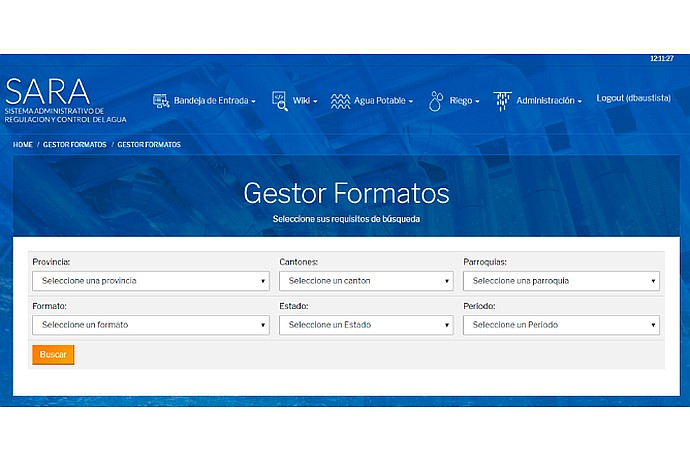Open the Administración menu
Image resolution: width=690 pixels, height=460 pixels.
[x=549, y=101]
